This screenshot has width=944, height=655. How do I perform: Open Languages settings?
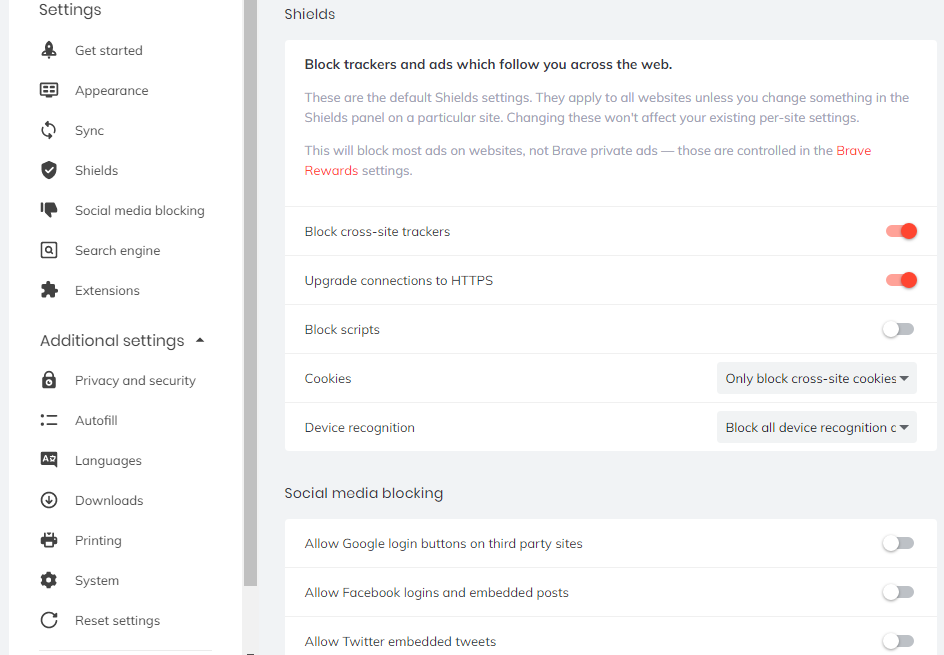(x=108, y=461)
